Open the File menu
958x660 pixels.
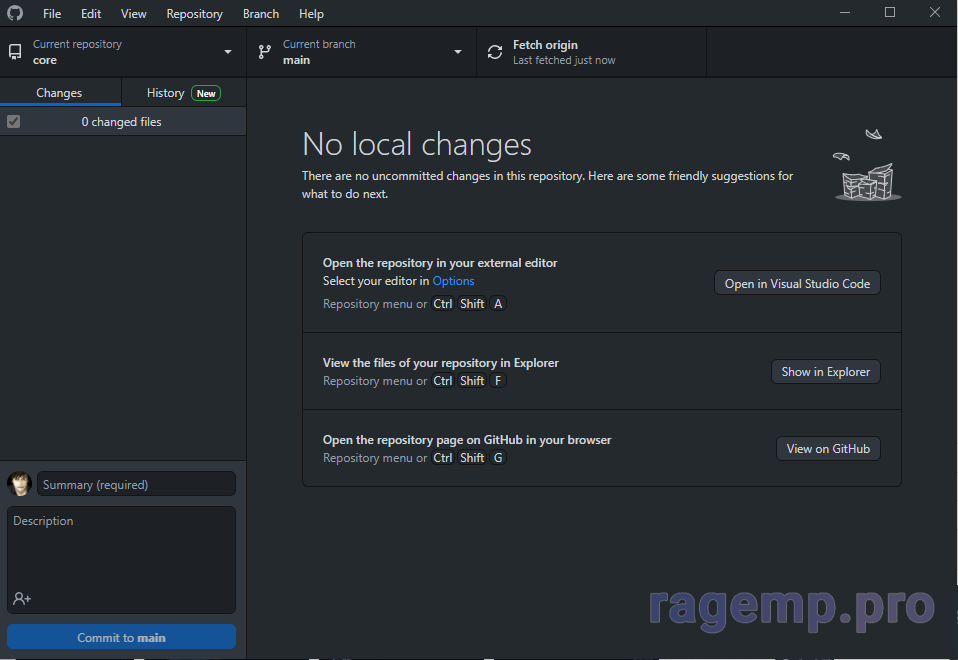tap(52, 13)
